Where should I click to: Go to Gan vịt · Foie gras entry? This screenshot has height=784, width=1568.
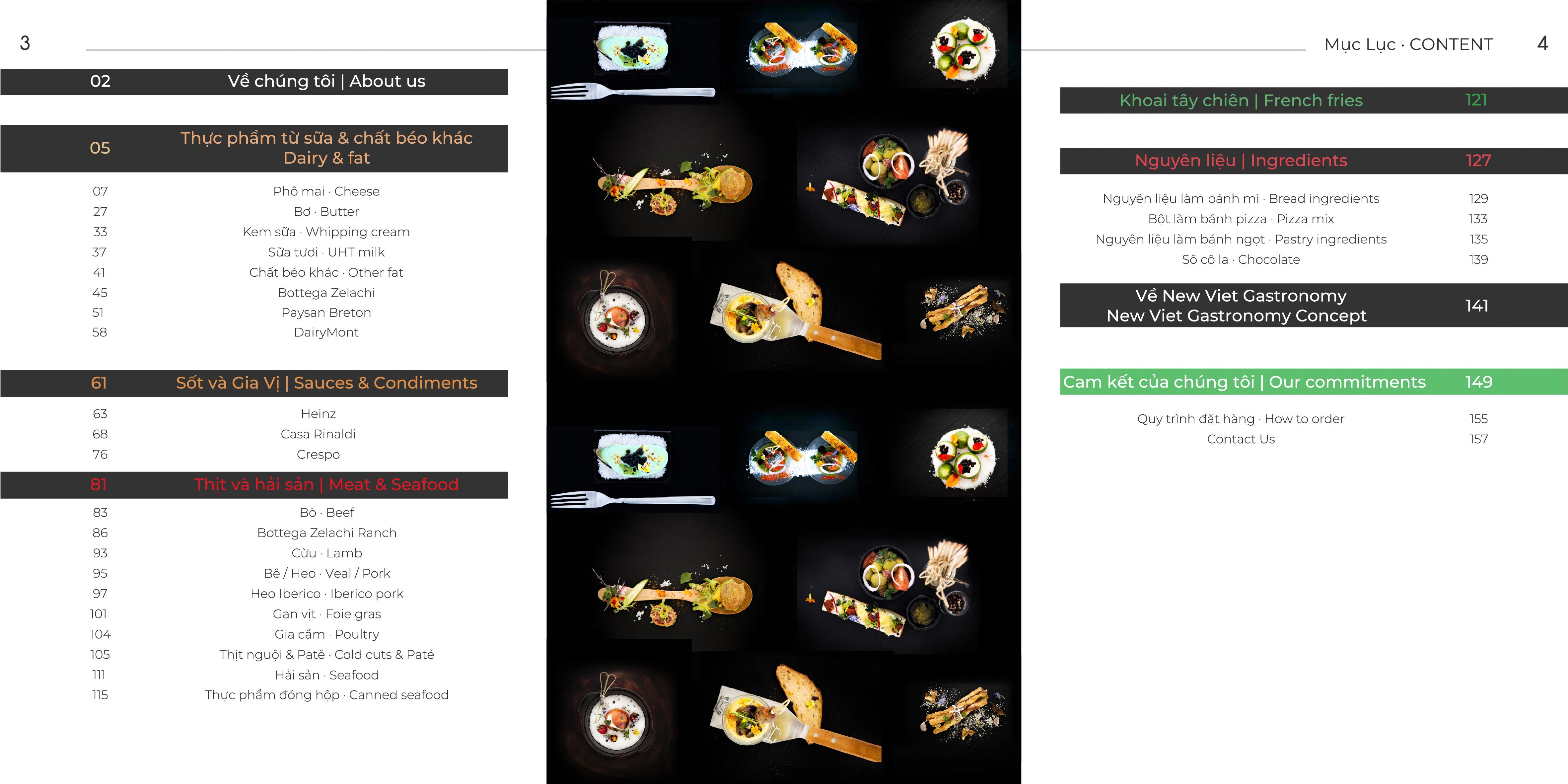pos(327,614)
